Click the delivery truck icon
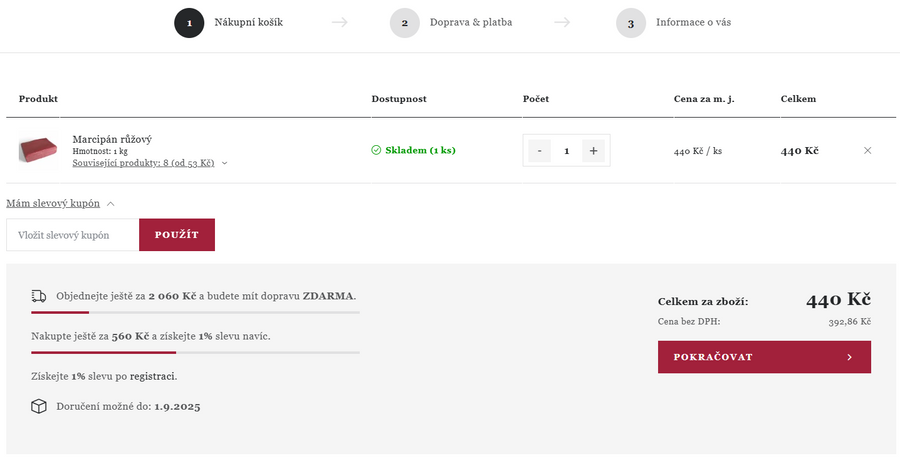Screen dimensions: 900x459 [39, 296]
